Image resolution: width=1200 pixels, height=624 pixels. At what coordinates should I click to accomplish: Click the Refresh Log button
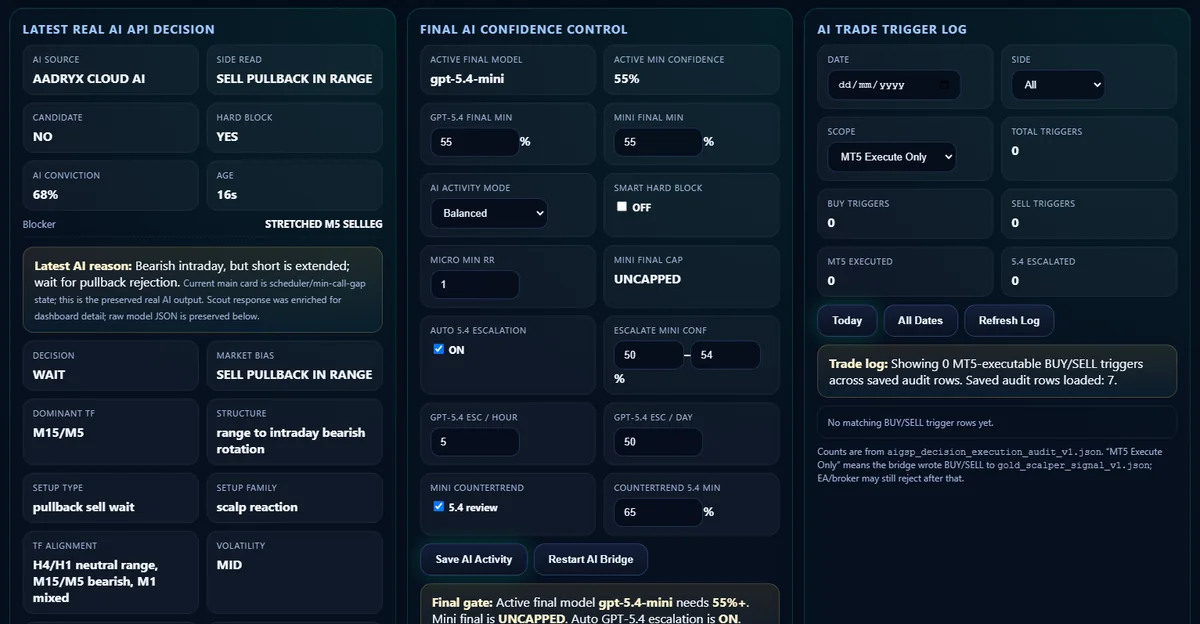[x=1009, y=320]
